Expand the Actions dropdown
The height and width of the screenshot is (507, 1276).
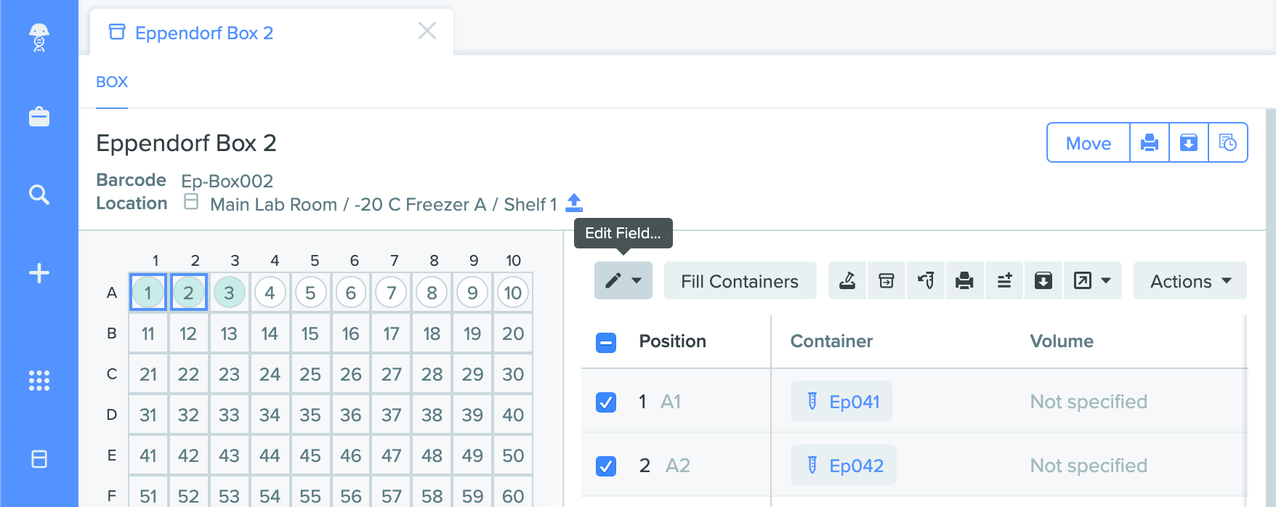point(1190,281)
